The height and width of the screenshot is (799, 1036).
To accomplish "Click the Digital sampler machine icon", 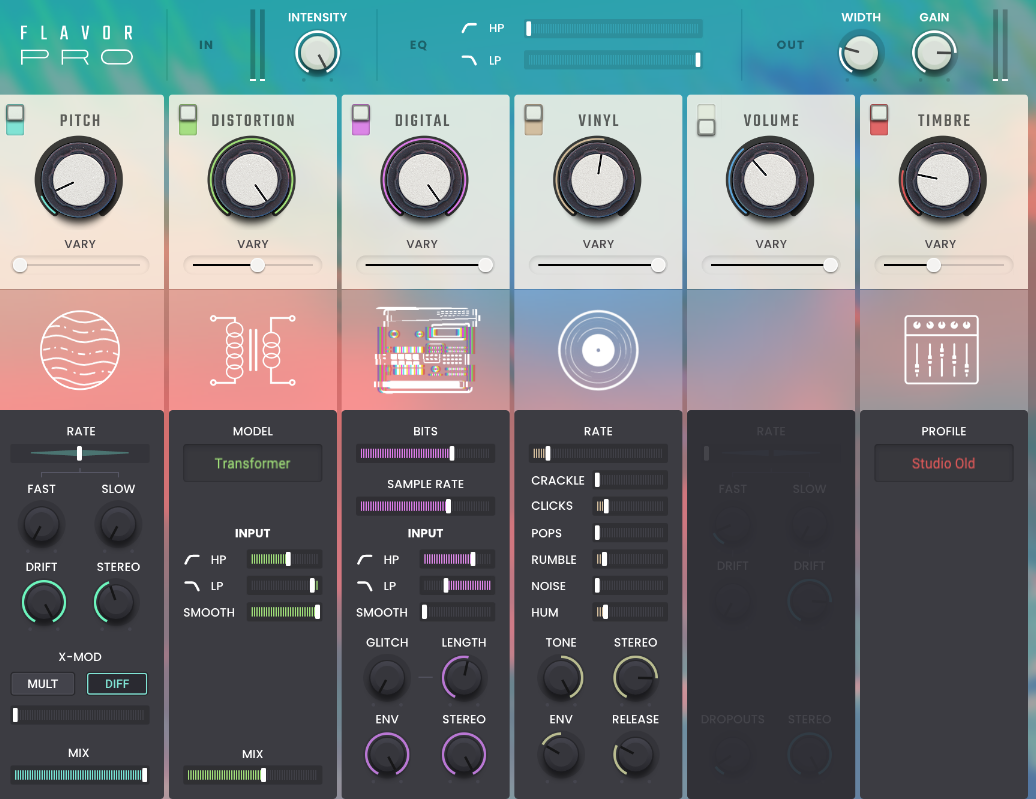I will (x=426, y=350).
